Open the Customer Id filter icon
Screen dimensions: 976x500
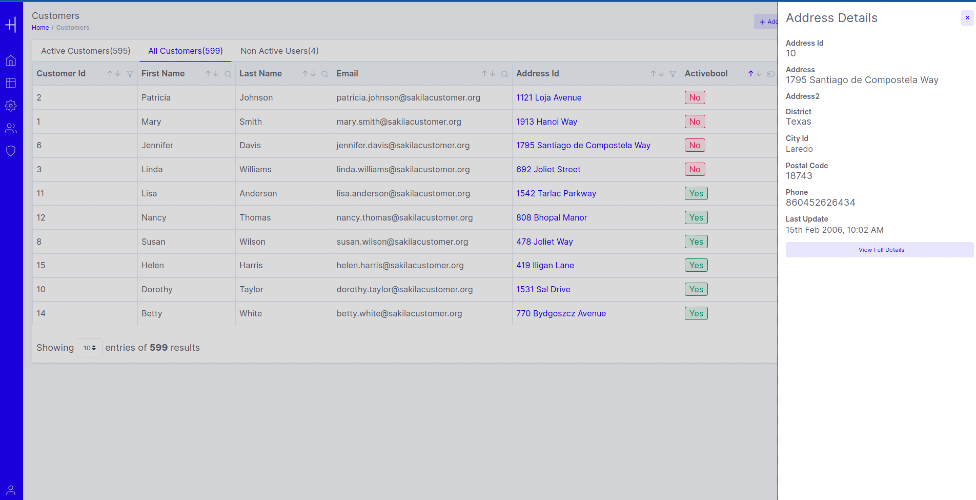129,73
